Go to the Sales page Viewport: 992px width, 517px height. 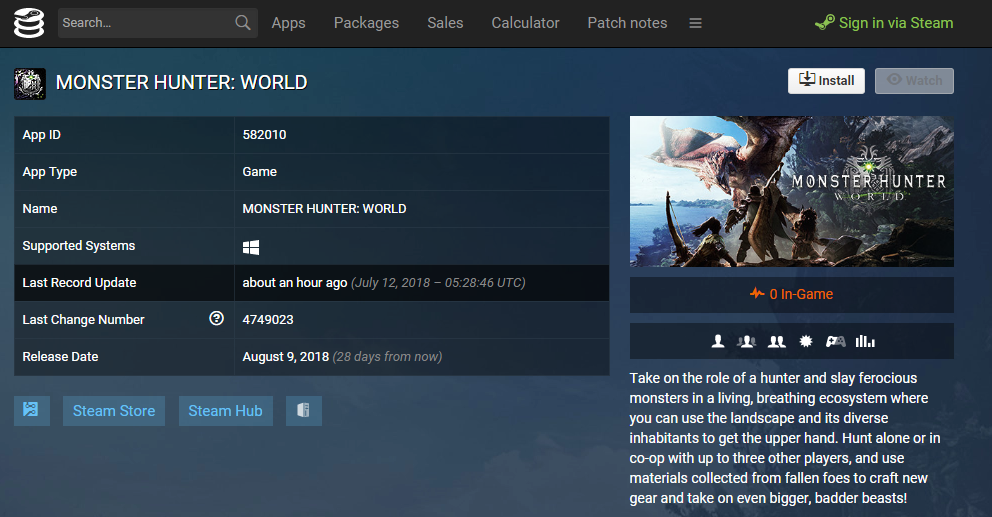tap(445, 23)
